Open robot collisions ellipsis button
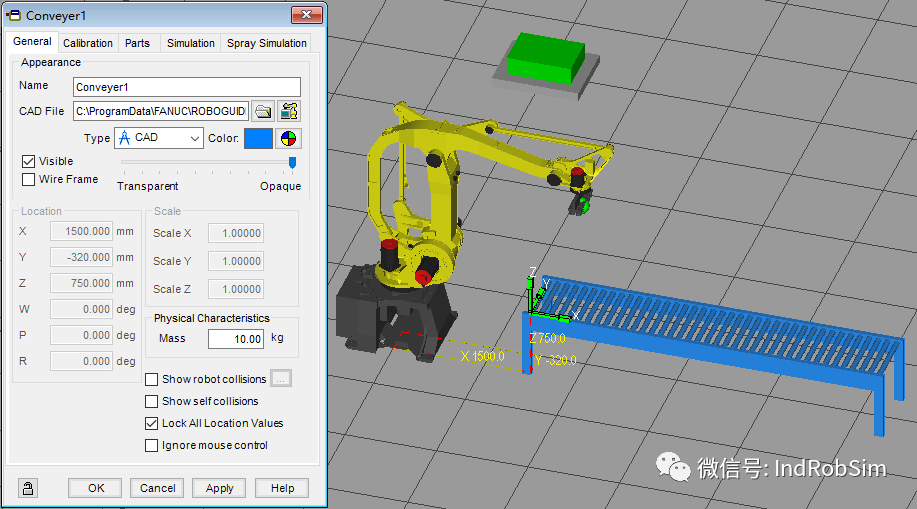This screenshot has height=509, width=917. tap(281, 379)
